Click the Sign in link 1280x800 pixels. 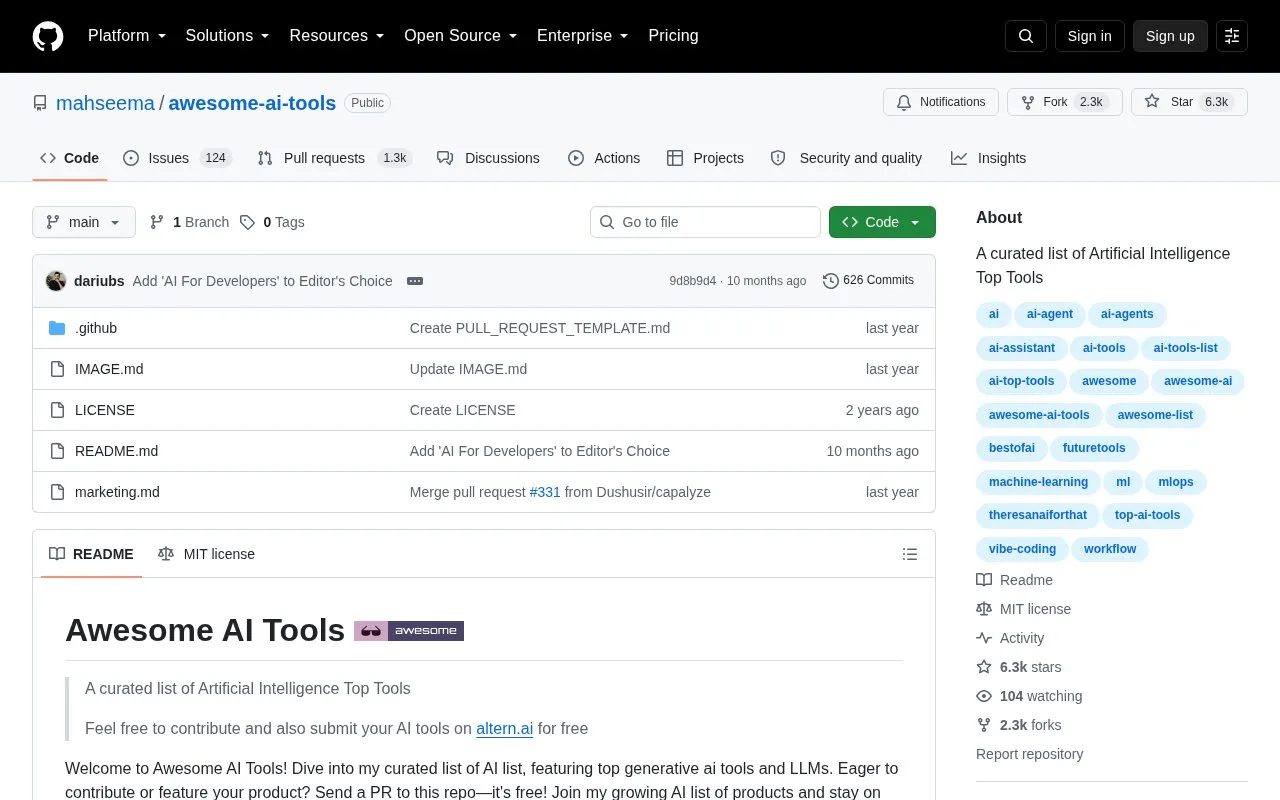(x=1089, y=36)
